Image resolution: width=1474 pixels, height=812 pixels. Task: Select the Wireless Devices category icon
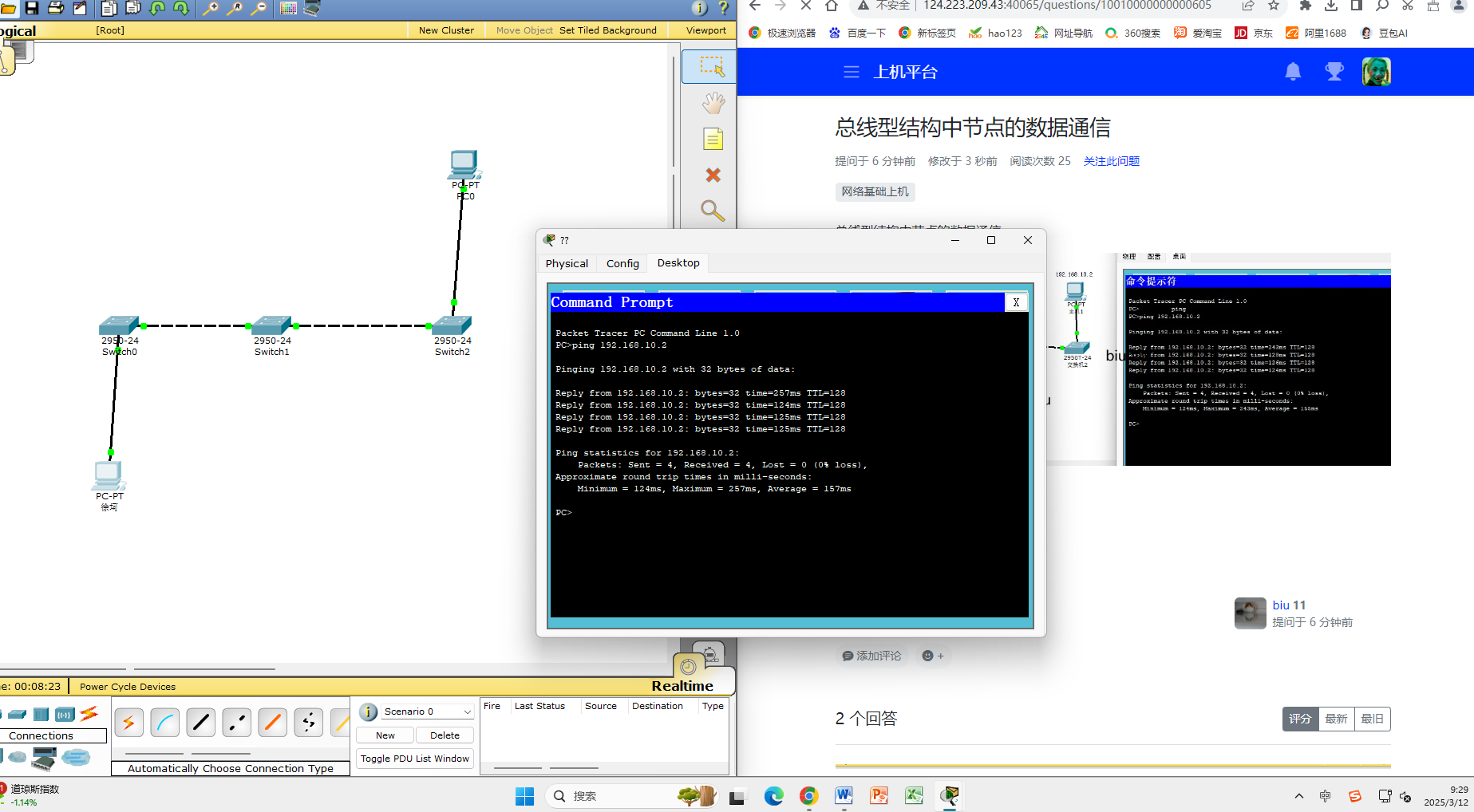click(65, 714)
